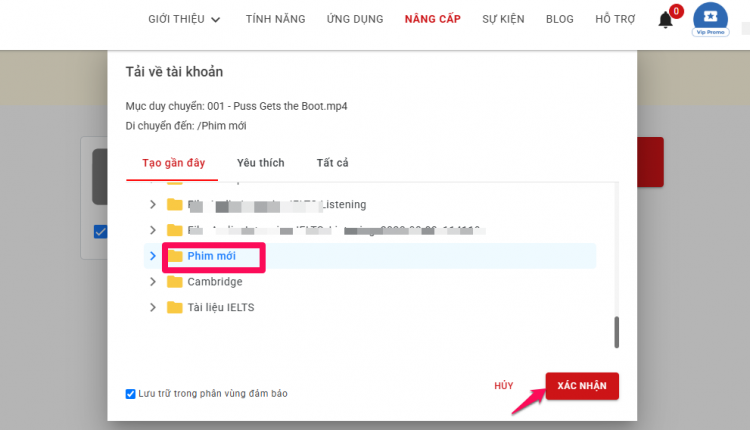Click the Cambridge folder icon
This screenshot has height=430, width=750.
(175, 281)
